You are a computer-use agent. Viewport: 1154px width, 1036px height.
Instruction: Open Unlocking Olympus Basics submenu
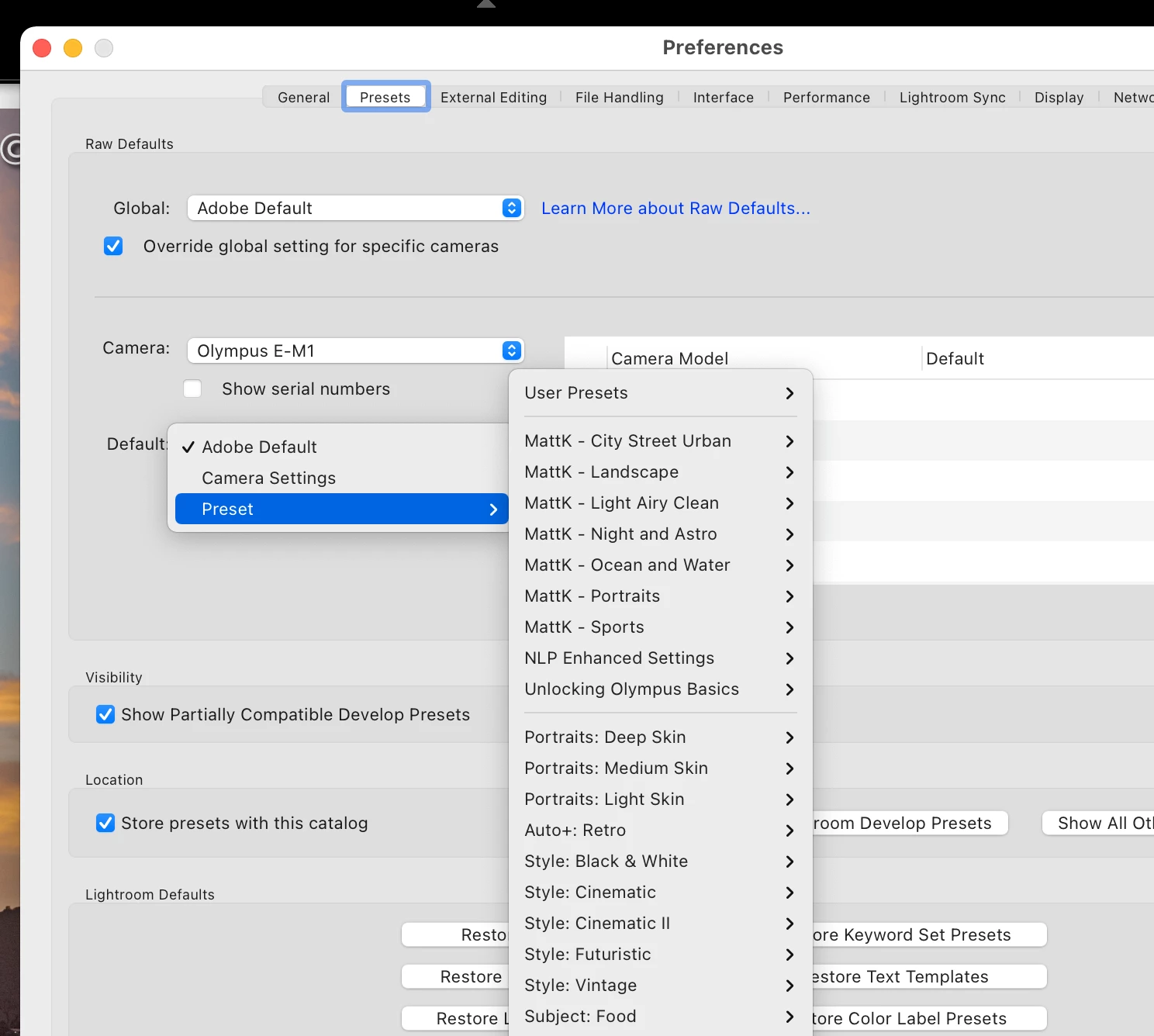pos(660,689)
